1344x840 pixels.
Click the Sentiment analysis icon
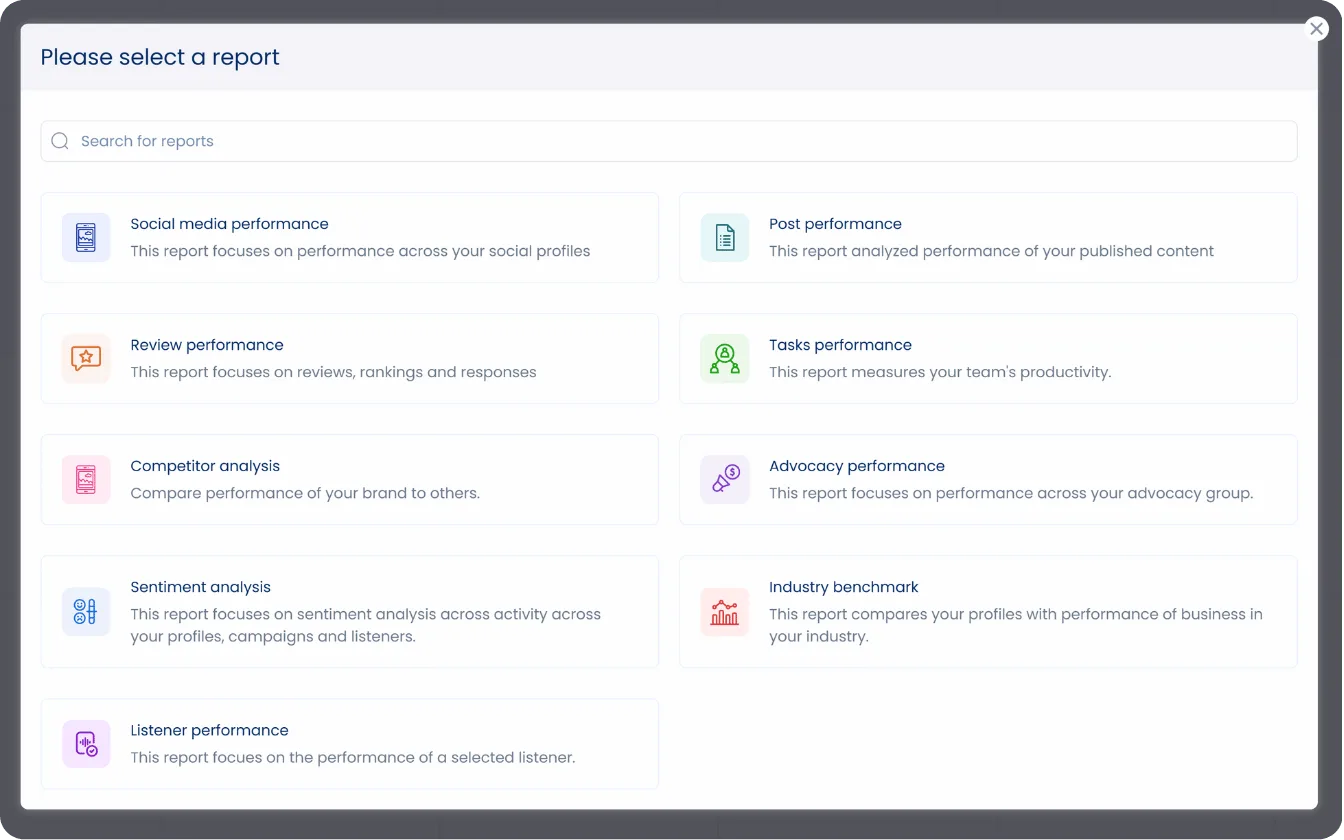(x=85, y=611)
